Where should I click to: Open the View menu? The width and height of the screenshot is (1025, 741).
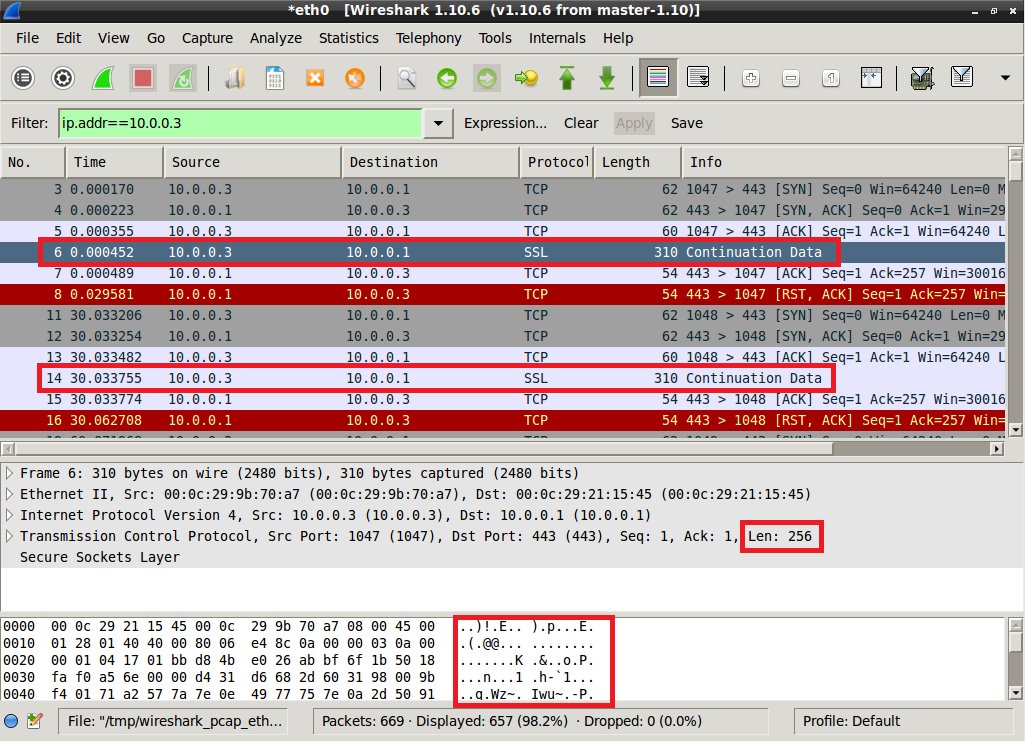[x=114, y=38]
